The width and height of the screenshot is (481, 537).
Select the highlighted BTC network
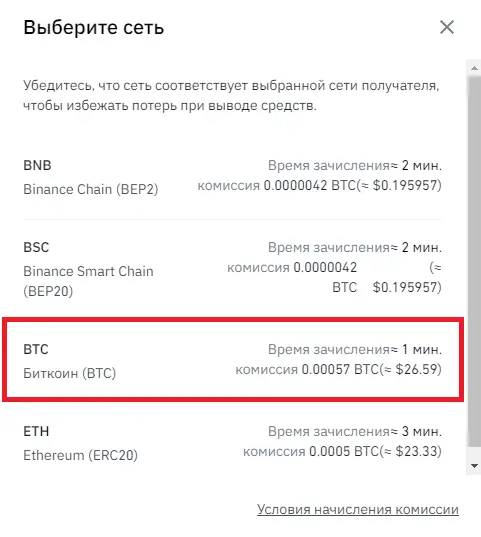click(x=233, y=359)
